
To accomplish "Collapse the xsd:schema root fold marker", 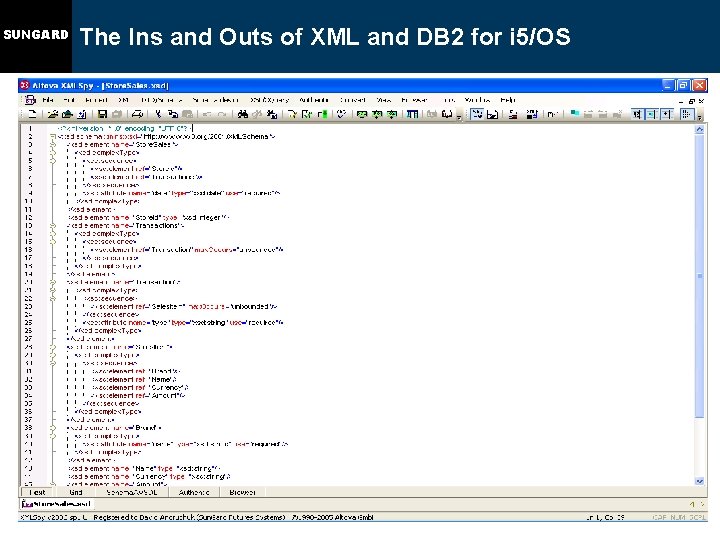I will [x=53, y=136].
